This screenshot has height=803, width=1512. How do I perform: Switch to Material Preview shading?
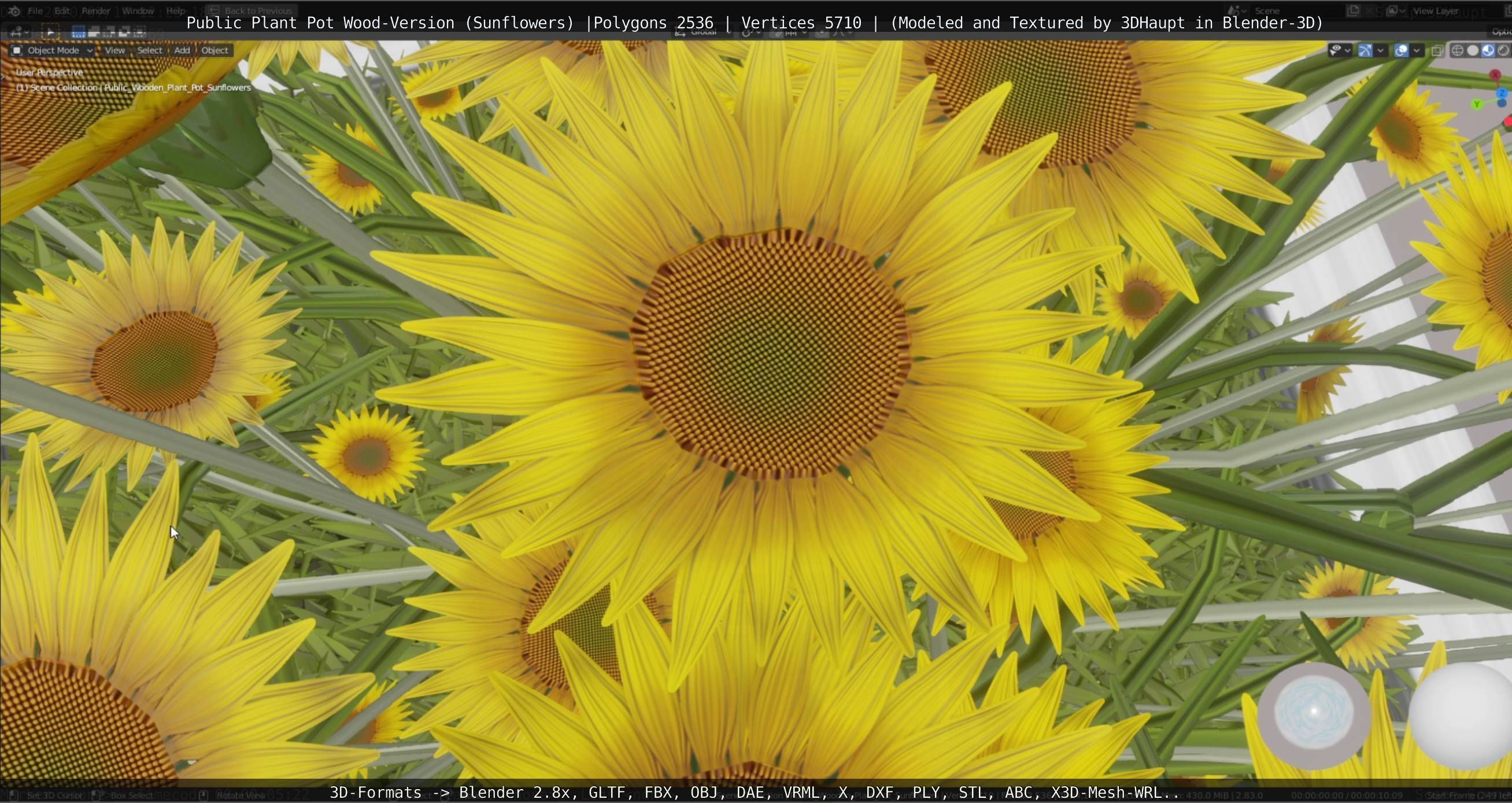click(1488, 50)
